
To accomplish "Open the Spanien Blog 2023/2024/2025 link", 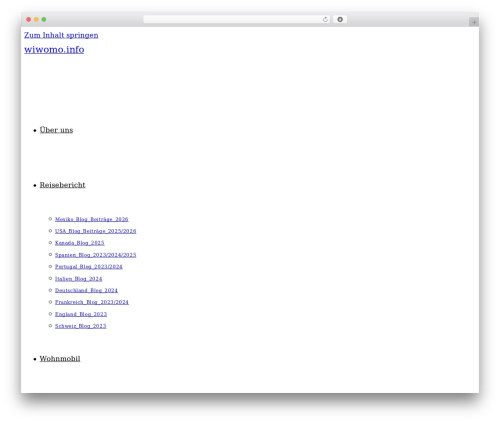I will (95, 255).
